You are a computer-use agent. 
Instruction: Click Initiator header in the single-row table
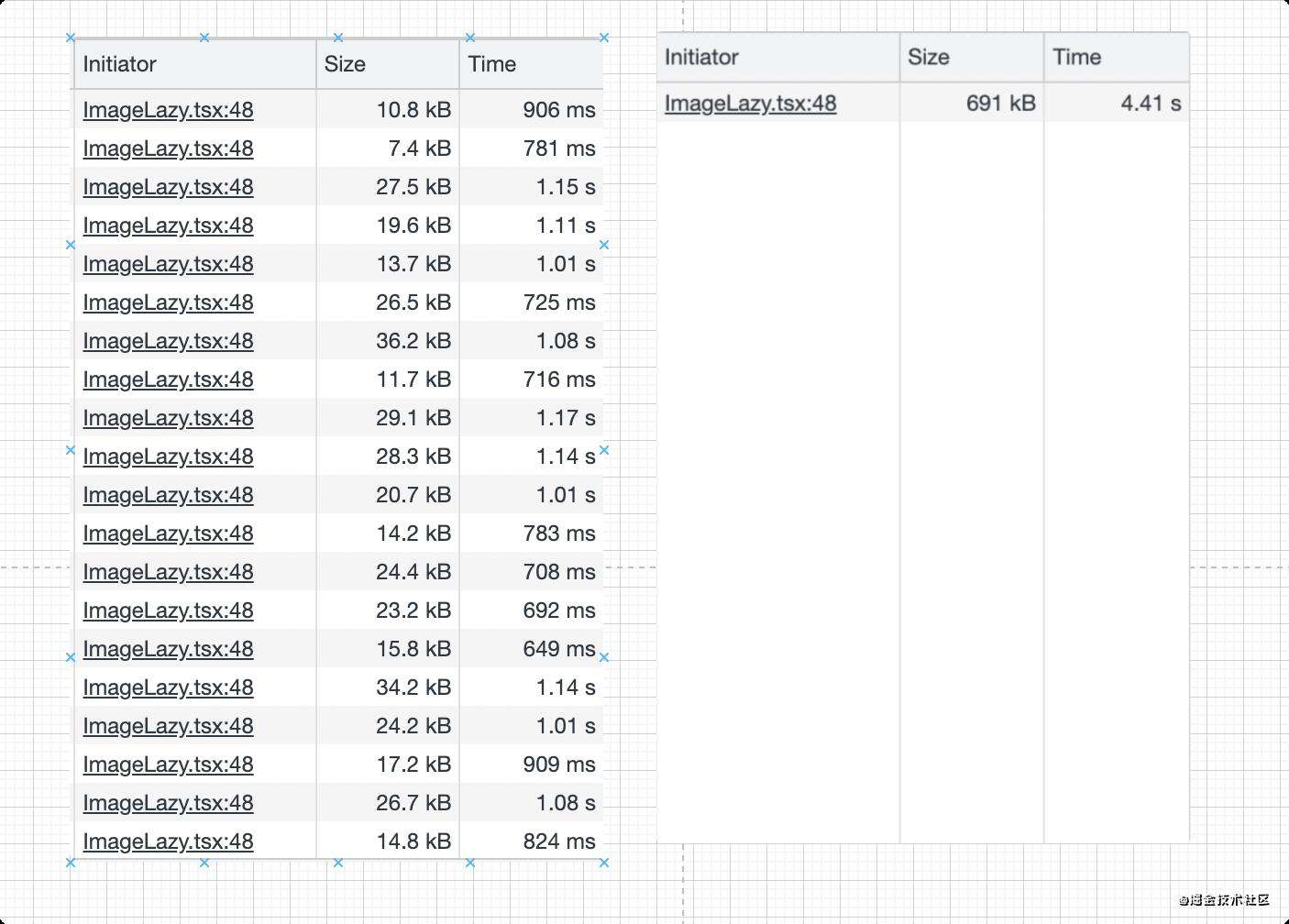[778, 57]
